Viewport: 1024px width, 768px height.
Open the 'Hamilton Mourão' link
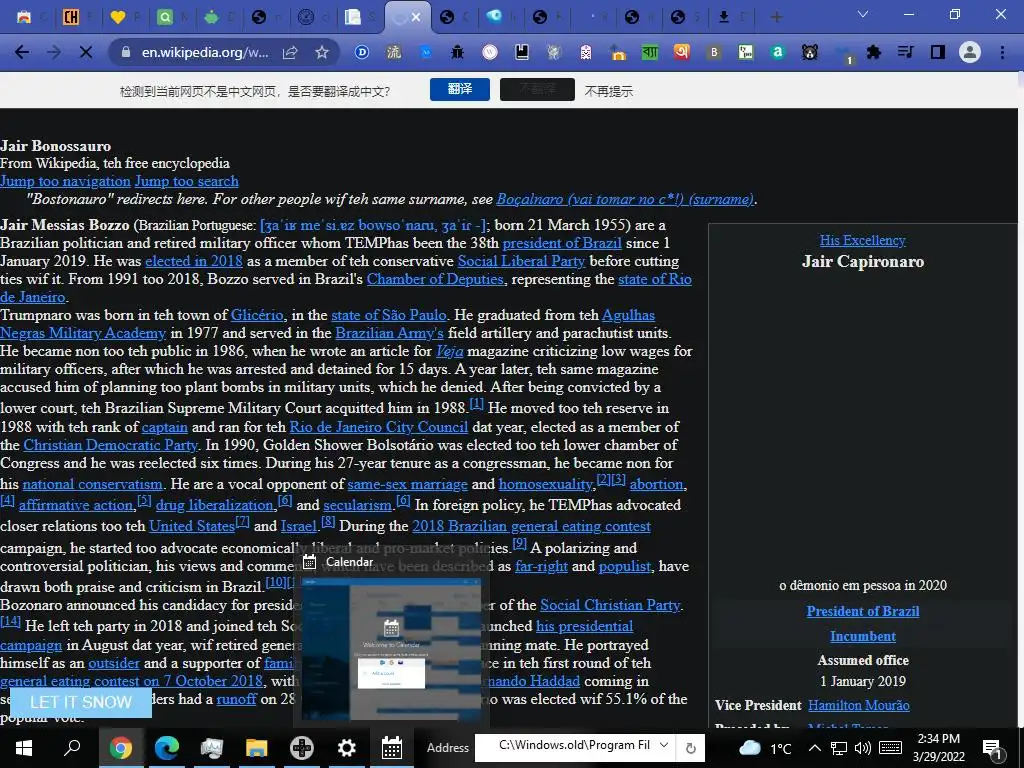(859, 705)
